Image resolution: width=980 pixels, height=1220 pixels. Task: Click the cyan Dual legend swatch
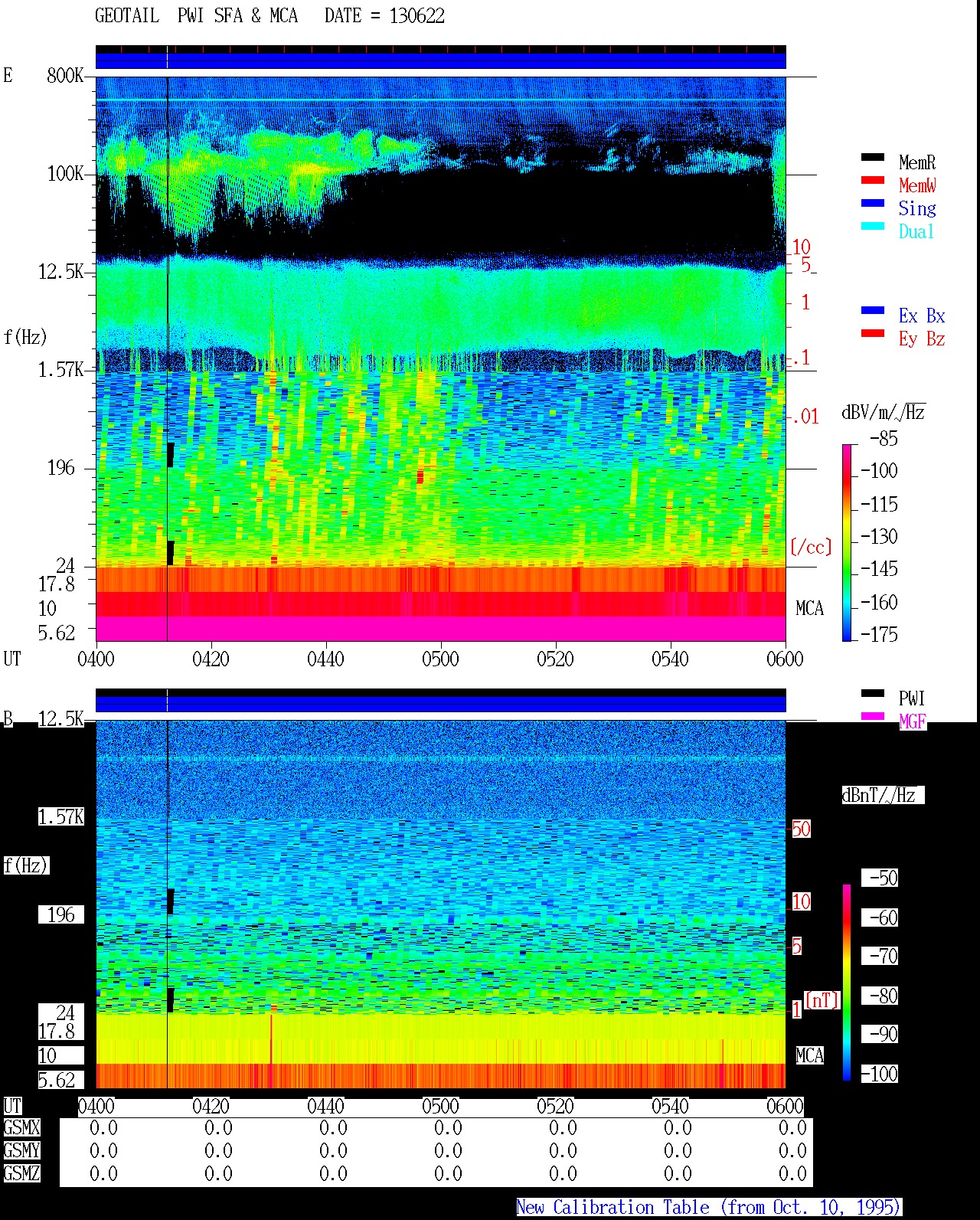click(873, 227)
